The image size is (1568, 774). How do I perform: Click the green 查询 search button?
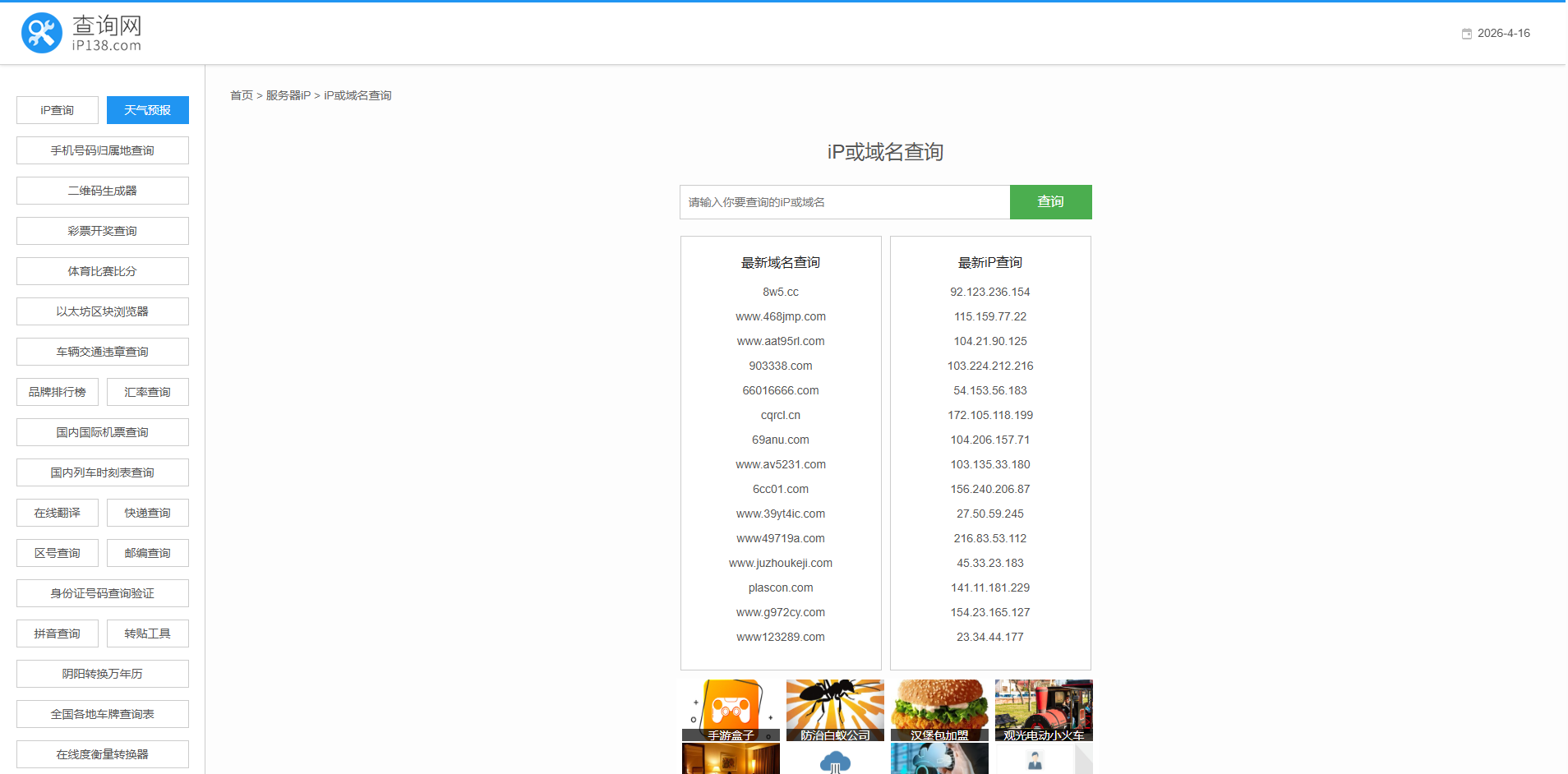[1050, 201]
